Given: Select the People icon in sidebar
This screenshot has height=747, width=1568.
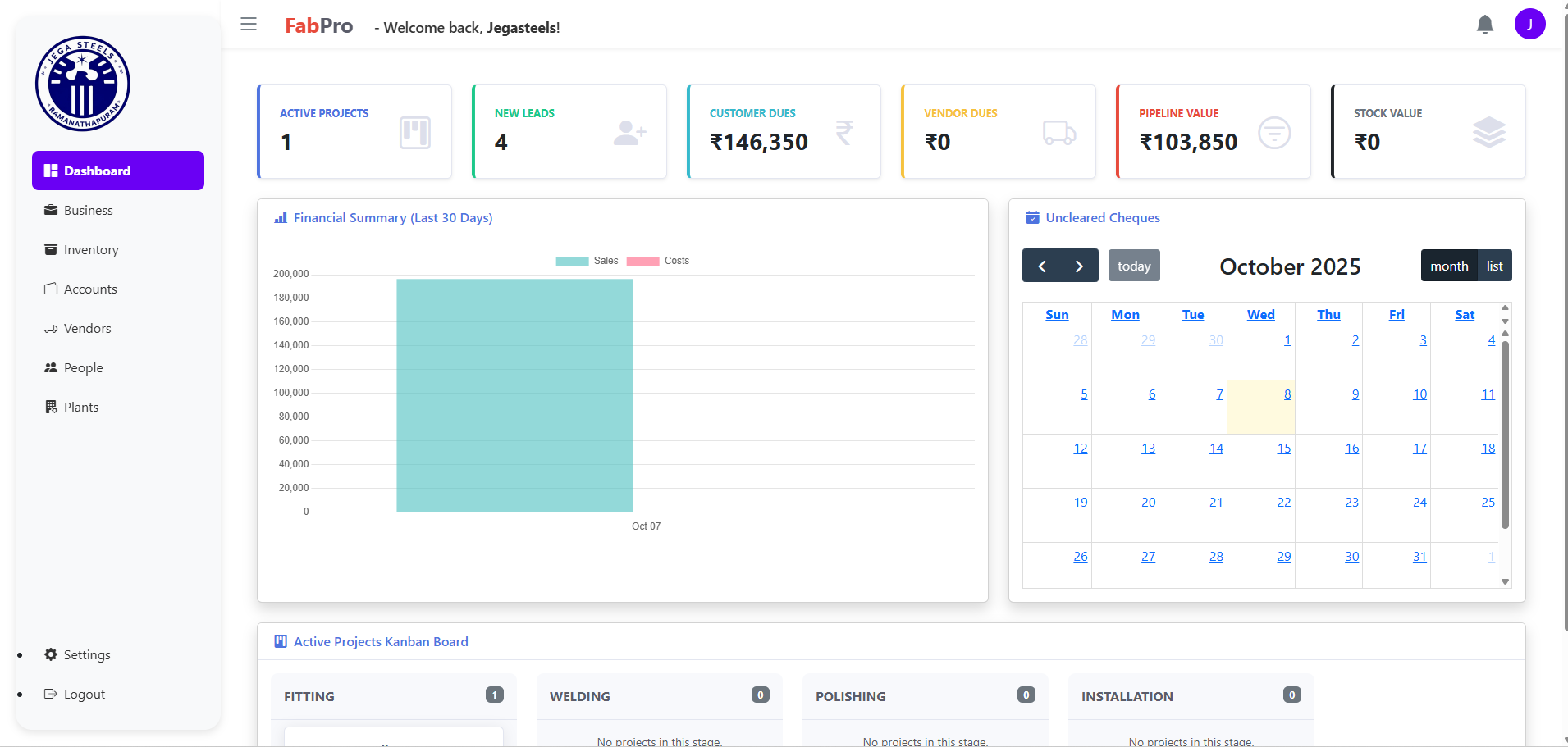Looking at the screenshot, I should [x=51, y=367].
